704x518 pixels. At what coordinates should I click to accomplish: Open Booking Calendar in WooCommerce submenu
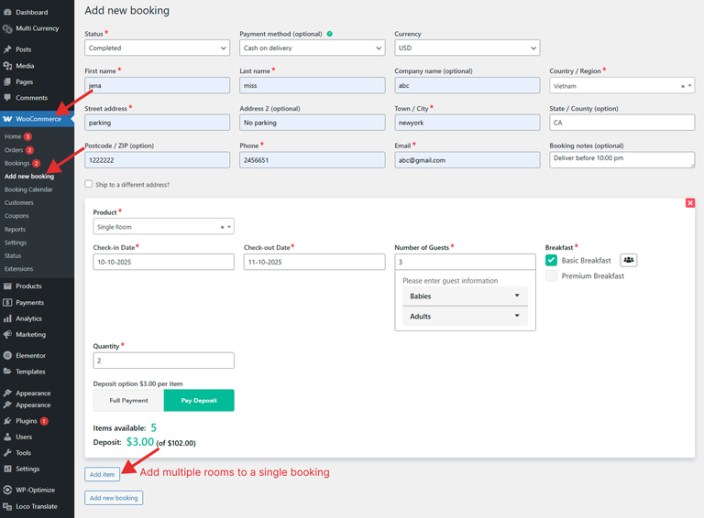point(28,189)
